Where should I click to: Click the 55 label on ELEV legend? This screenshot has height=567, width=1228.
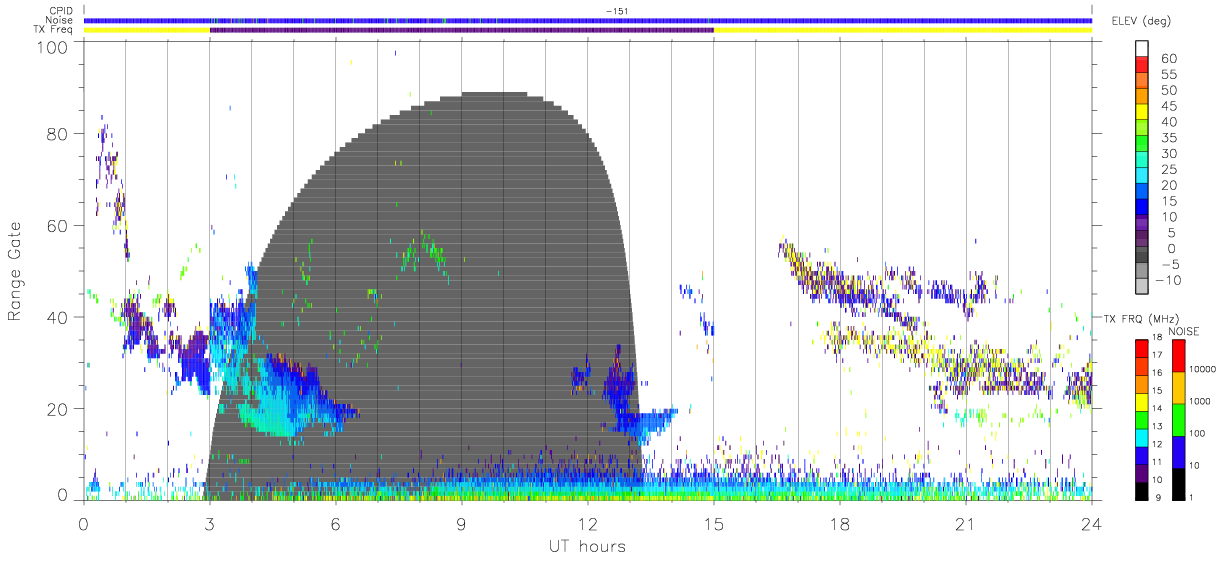[x=1169, y=74]
